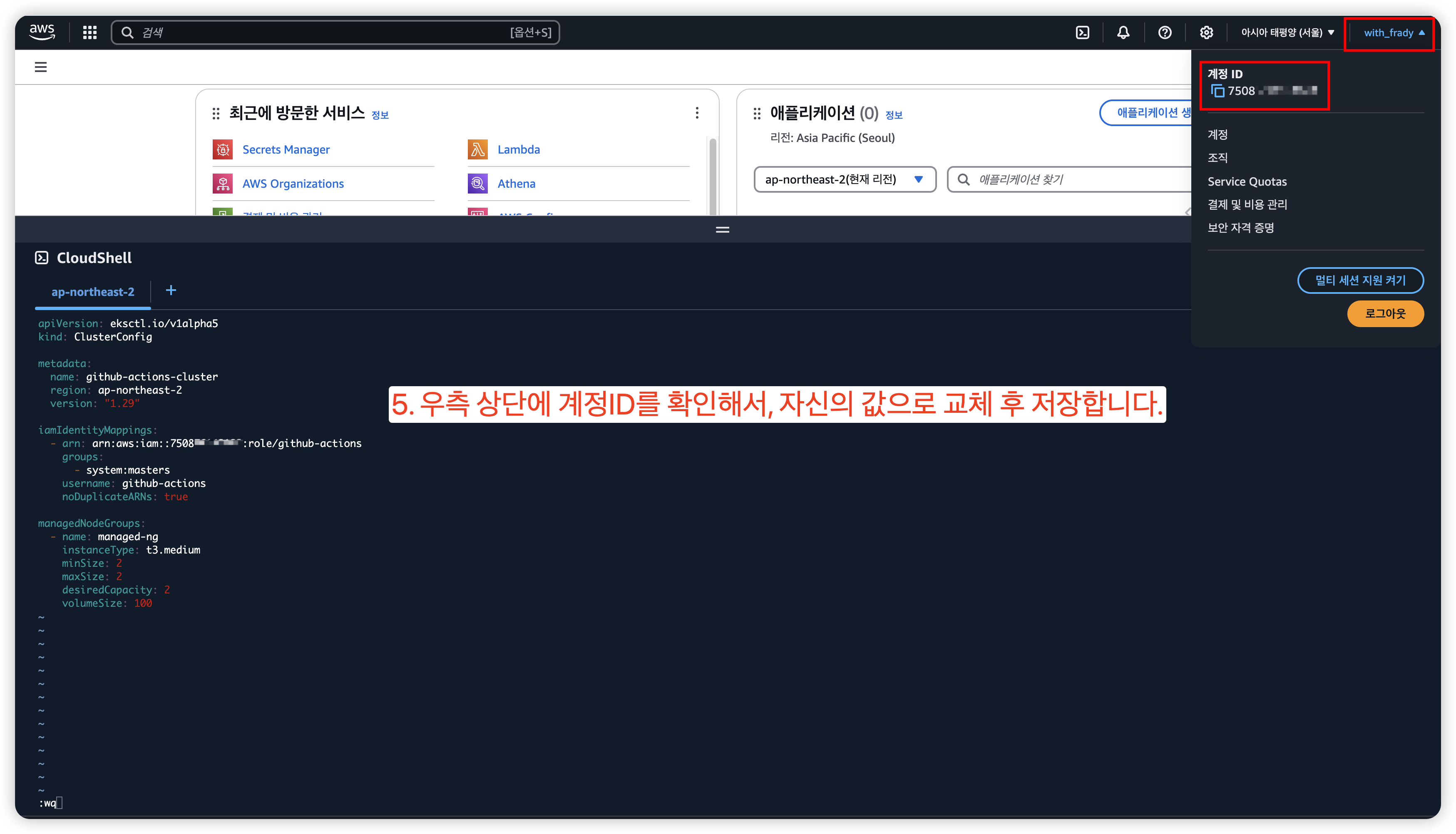Copy the 계정 ID with the copy icon
Screen dimensions: 1456x834
point(1218,91)
